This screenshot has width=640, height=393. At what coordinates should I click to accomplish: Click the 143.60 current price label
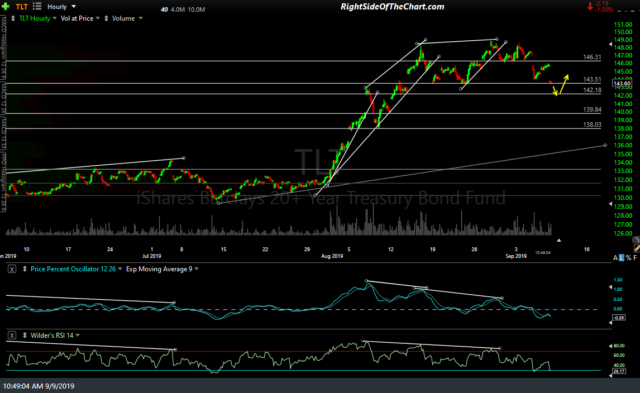[x=622, y=84]
